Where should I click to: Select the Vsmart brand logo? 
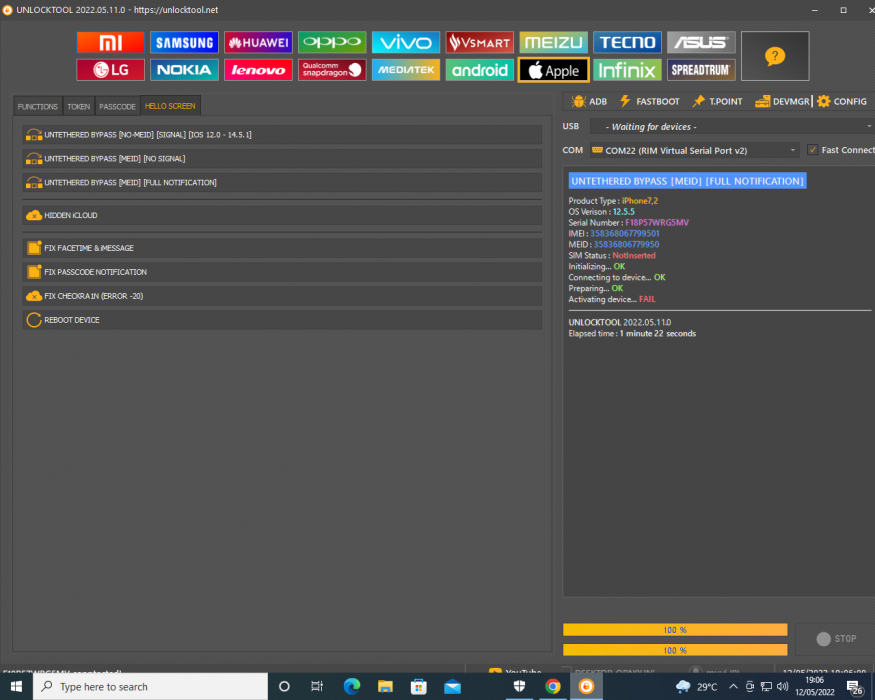pos(479,42)
